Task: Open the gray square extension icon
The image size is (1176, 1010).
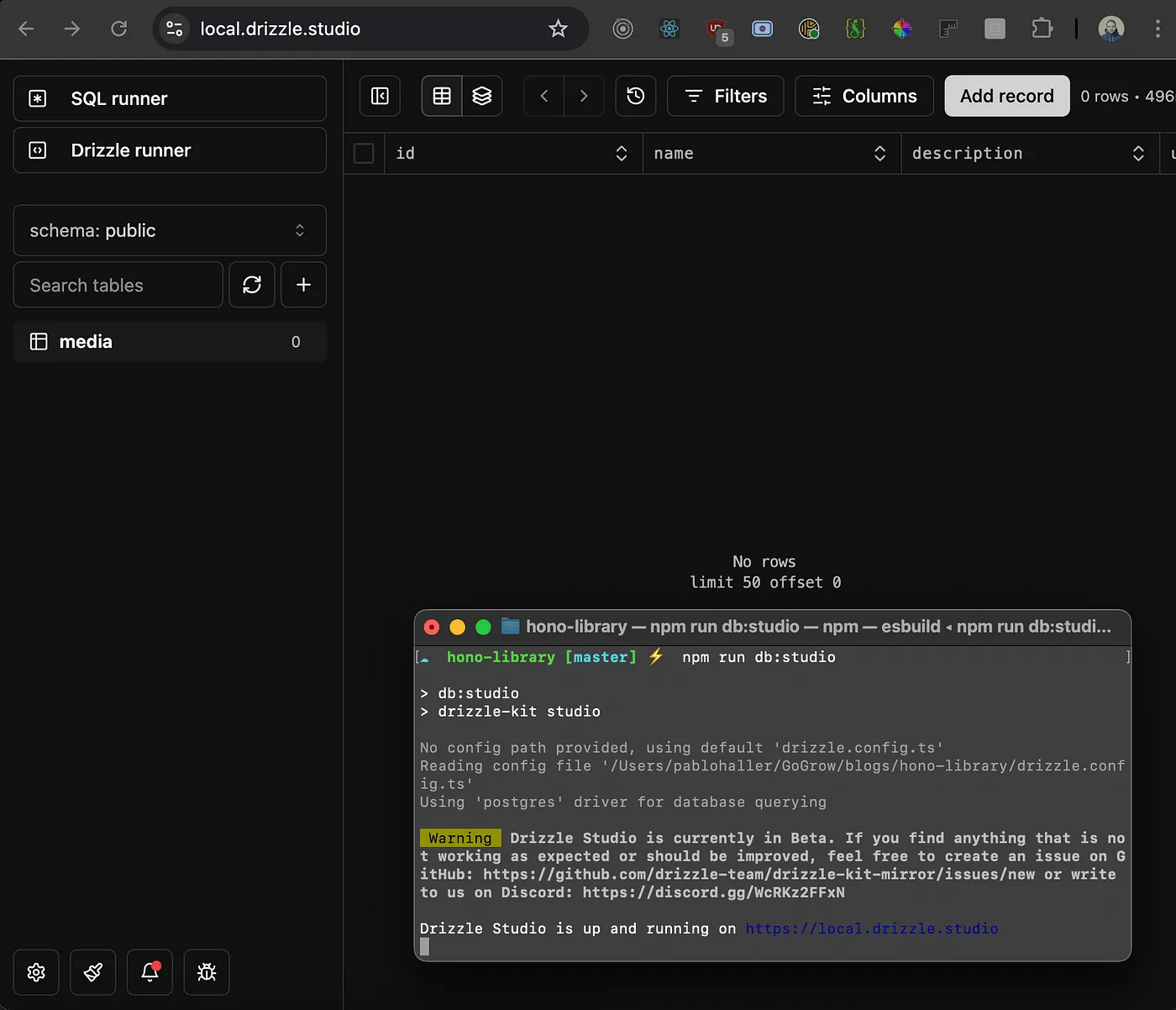Action: click(x=995, y=29)
